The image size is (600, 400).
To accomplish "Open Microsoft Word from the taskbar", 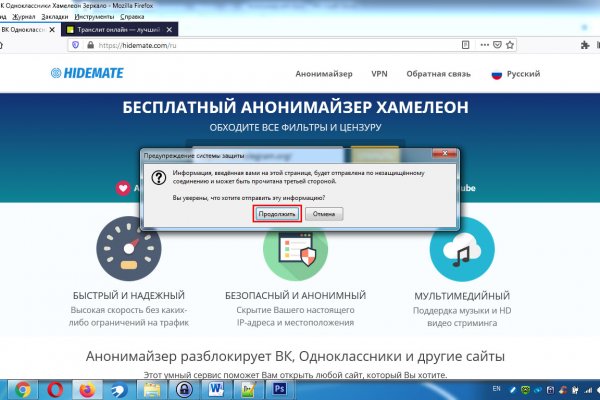I will click(x=219, y=388).
